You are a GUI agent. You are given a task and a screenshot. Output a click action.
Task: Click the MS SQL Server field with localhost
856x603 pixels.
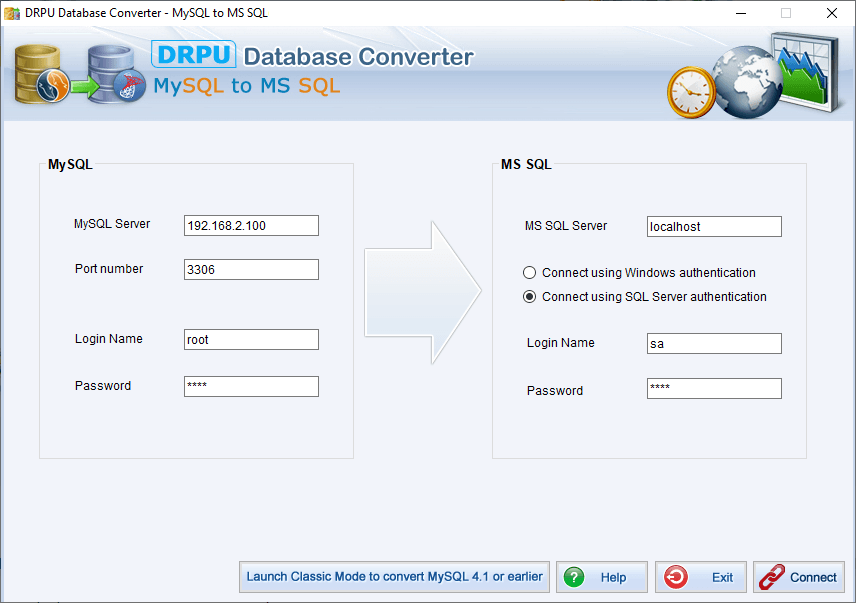pyautogui.click(x=714, y=226)
